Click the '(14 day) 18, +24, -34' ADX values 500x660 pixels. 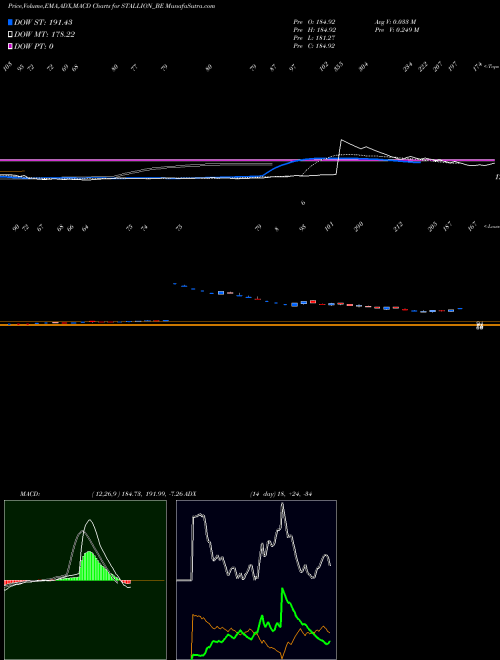coord(280,494)
